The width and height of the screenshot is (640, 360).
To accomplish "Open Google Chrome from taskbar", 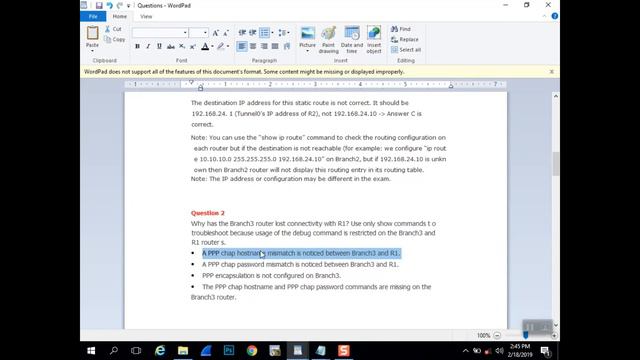I will point(252,351).
